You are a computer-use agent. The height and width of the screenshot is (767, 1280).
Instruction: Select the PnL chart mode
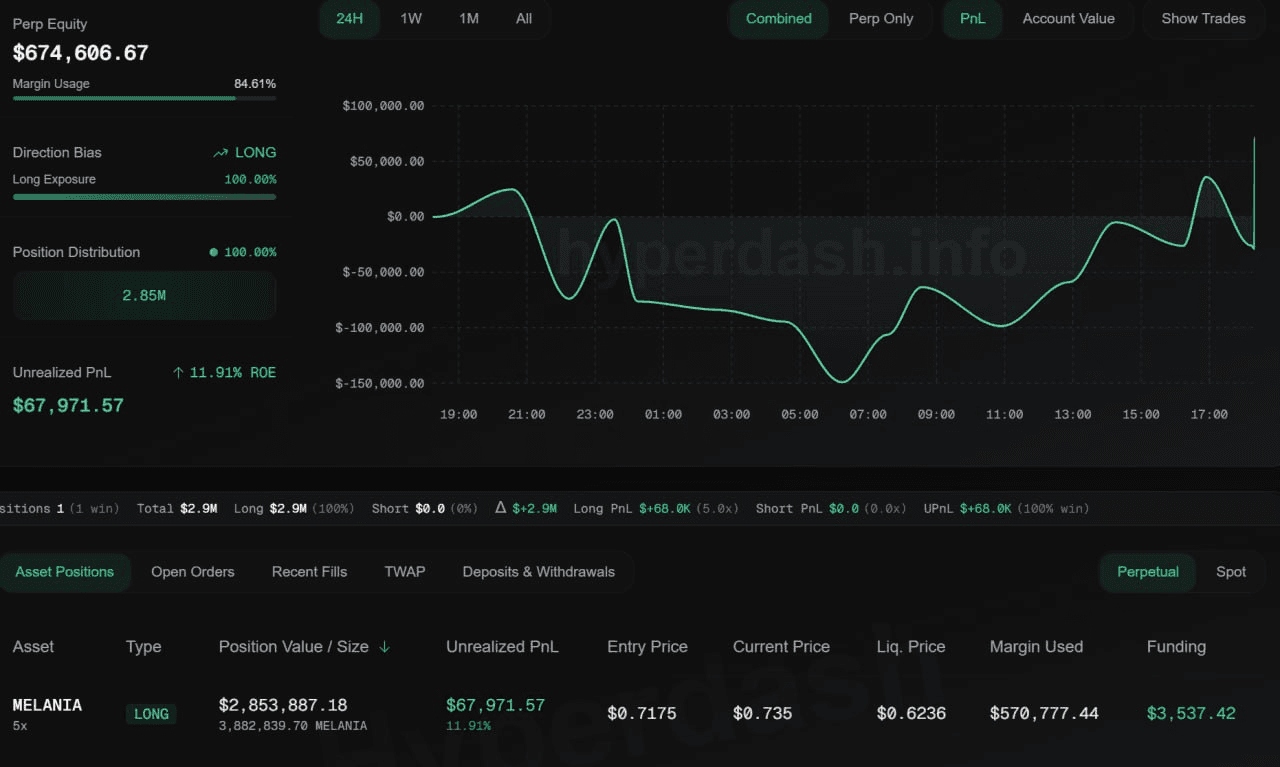coord(973,19)
